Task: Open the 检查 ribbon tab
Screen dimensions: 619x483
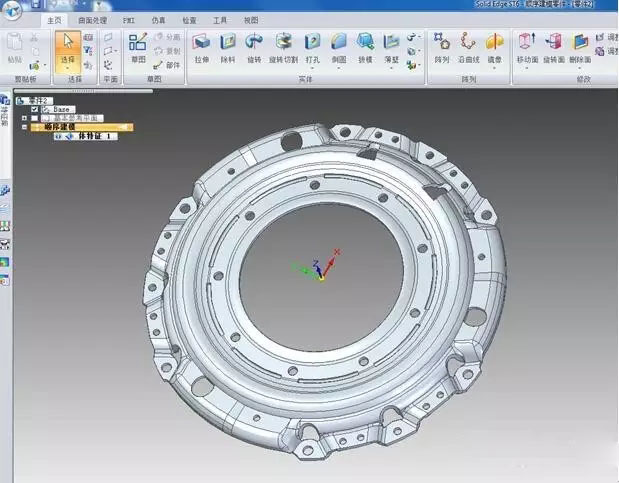Action: pyautogui.click(x=189, y=19)
